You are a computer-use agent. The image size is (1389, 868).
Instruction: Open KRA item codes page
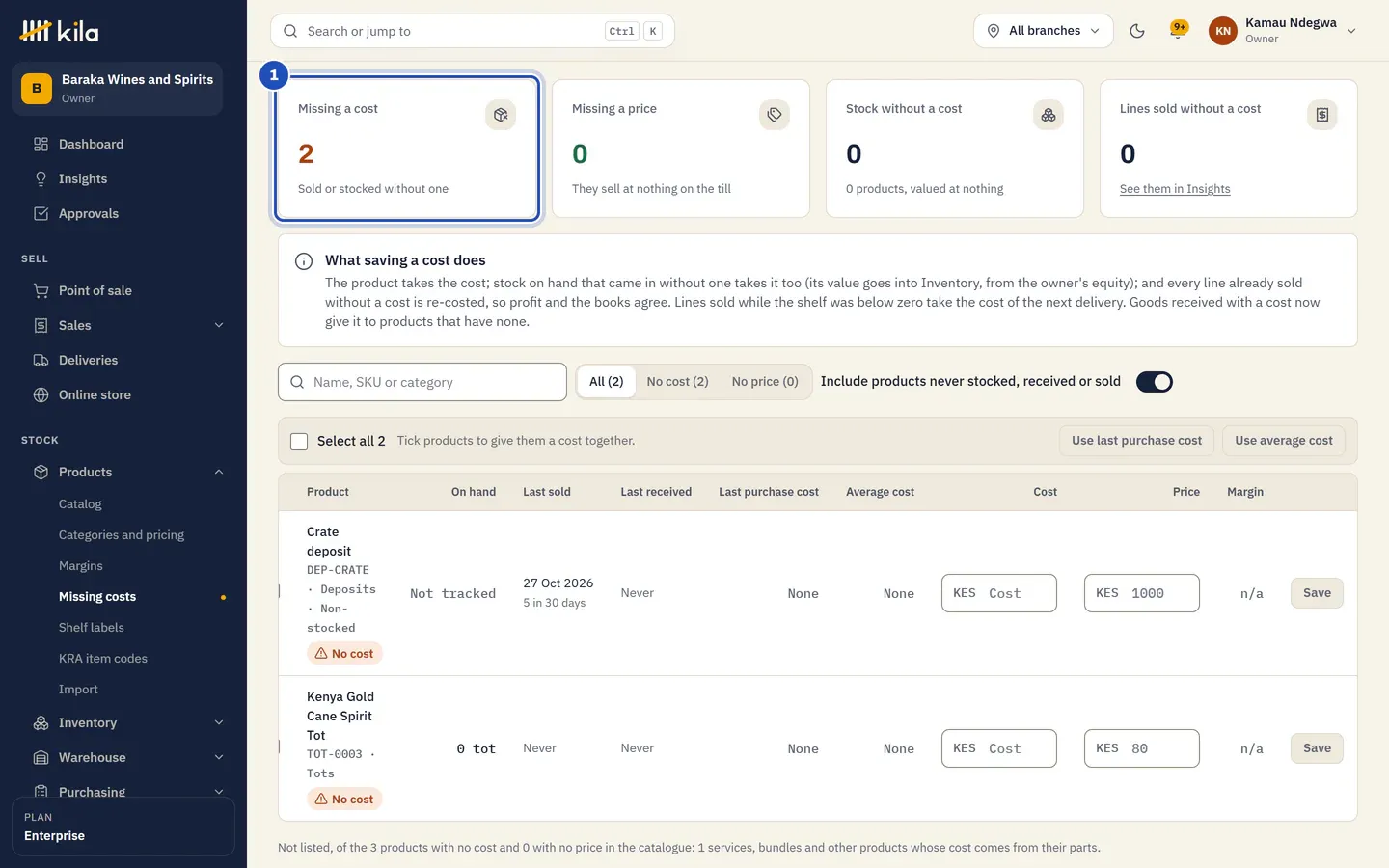103,659
